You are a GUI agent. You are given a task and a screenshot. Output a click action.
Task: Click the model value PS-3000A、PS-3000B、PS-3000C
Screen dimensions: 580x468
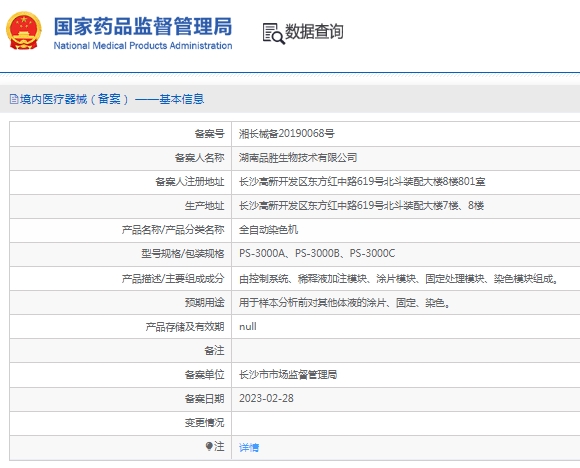(317, 253)
